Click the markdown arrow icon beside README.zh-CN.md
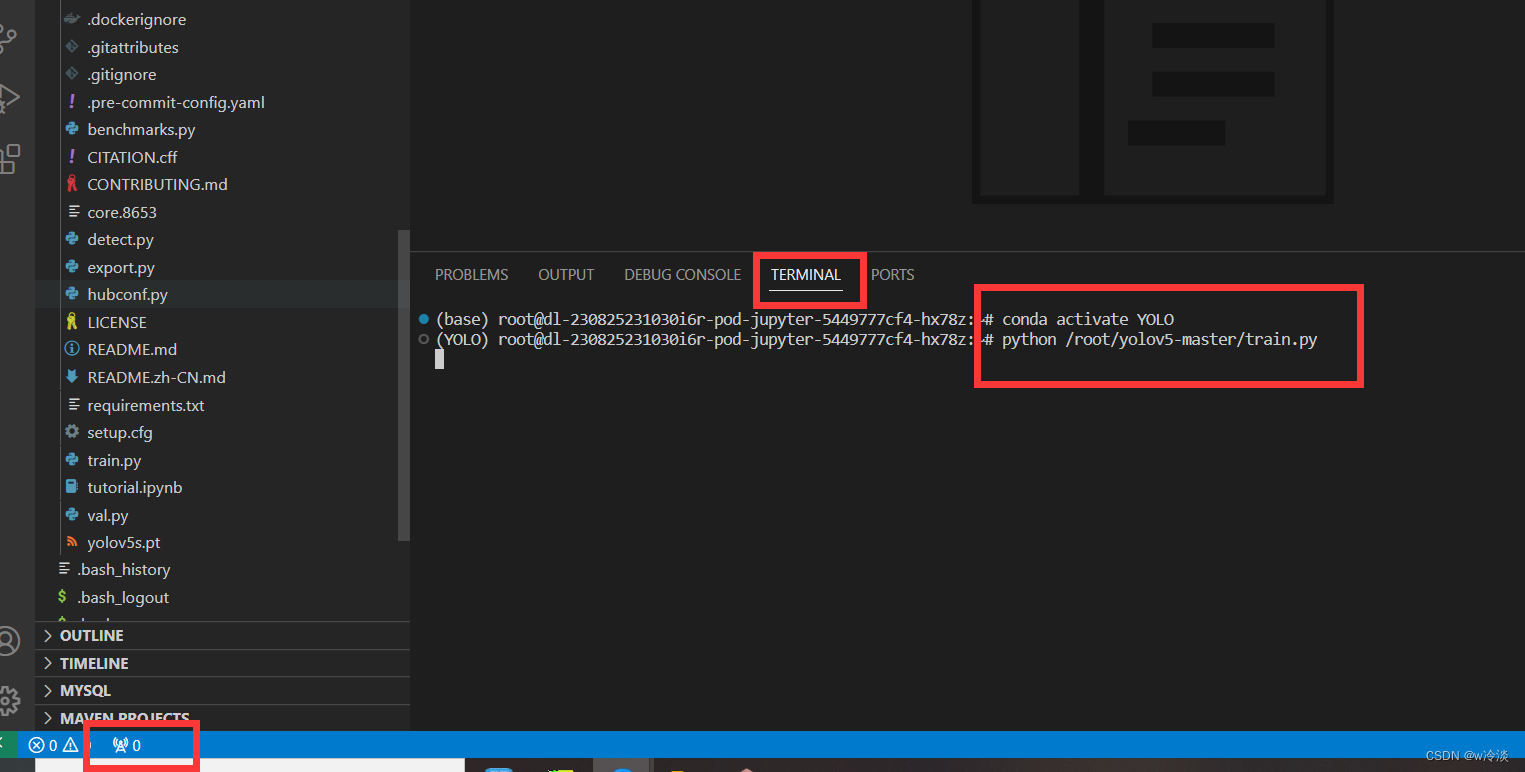 pos(72,377)
